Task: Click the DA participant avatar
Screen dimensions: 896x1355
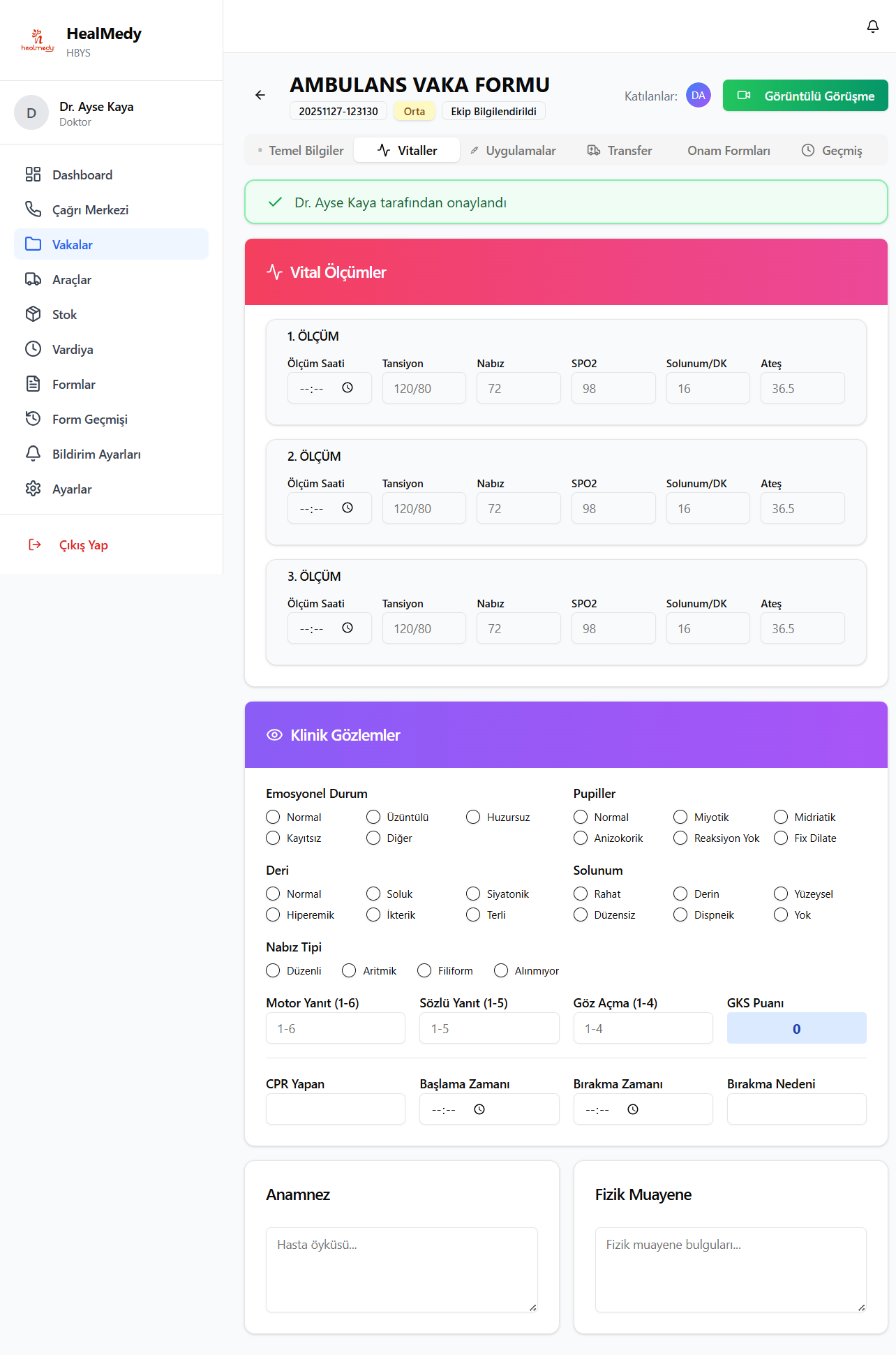Action: [698, 96]
